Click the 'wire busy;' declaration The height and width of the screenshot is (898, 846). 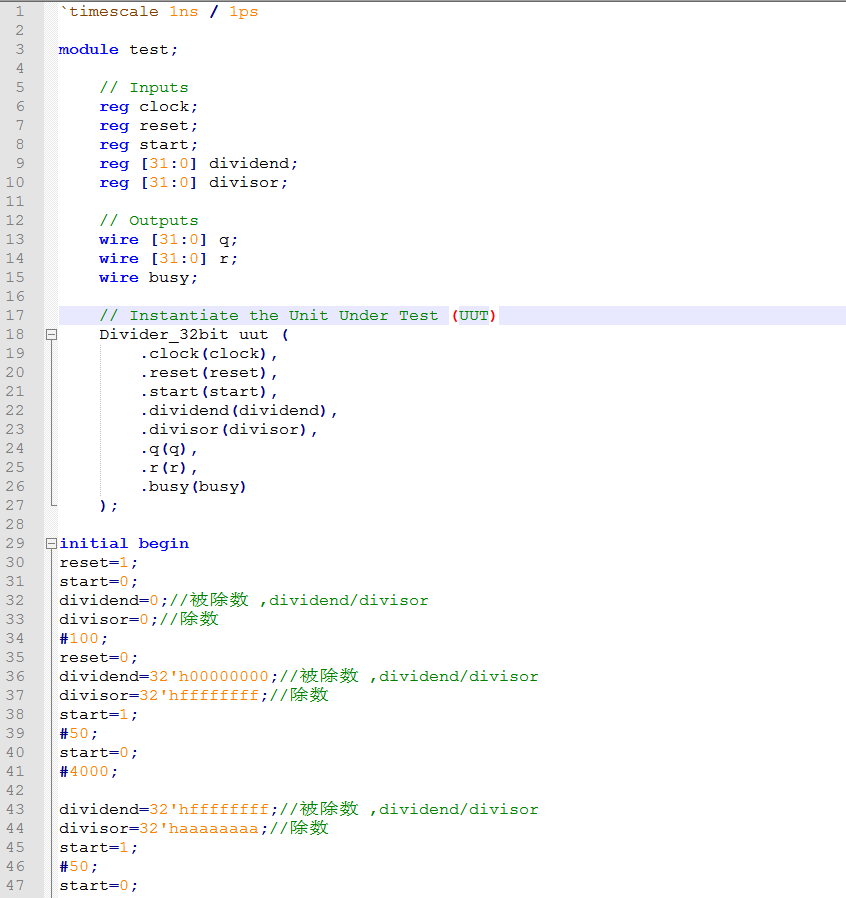148,277
